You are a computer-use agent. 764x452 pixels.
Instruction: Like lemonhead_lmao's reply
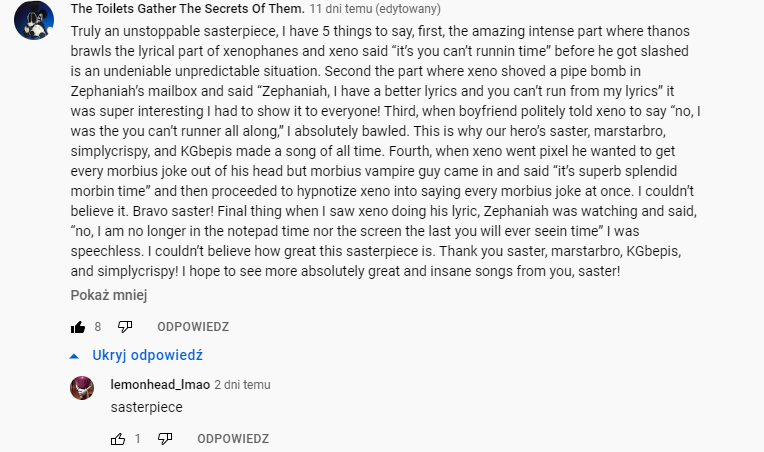[118, 439]
